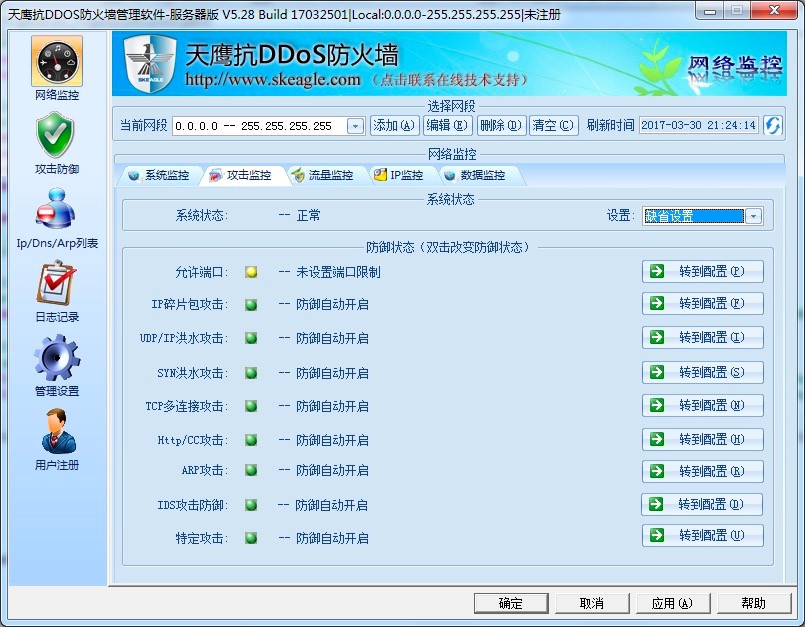This screenshot has height=627, width=805.
Task: Click the SKEAGLE shield logo
Action: (x=150, y=63)
